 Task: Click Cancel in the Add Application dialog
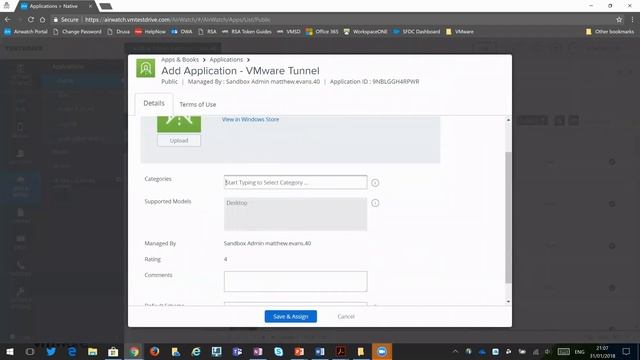[x=346, y=316]
